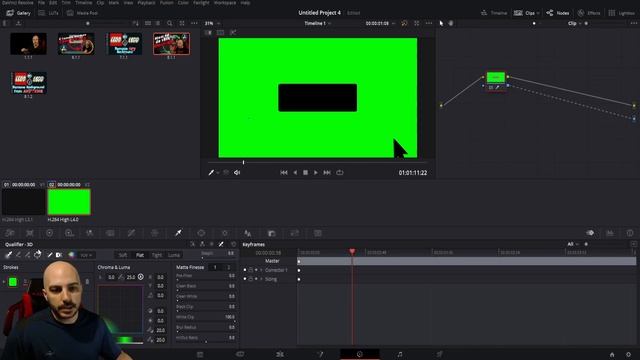
Task: Select the Flat qualifier preset
Action: click(140, 255)
